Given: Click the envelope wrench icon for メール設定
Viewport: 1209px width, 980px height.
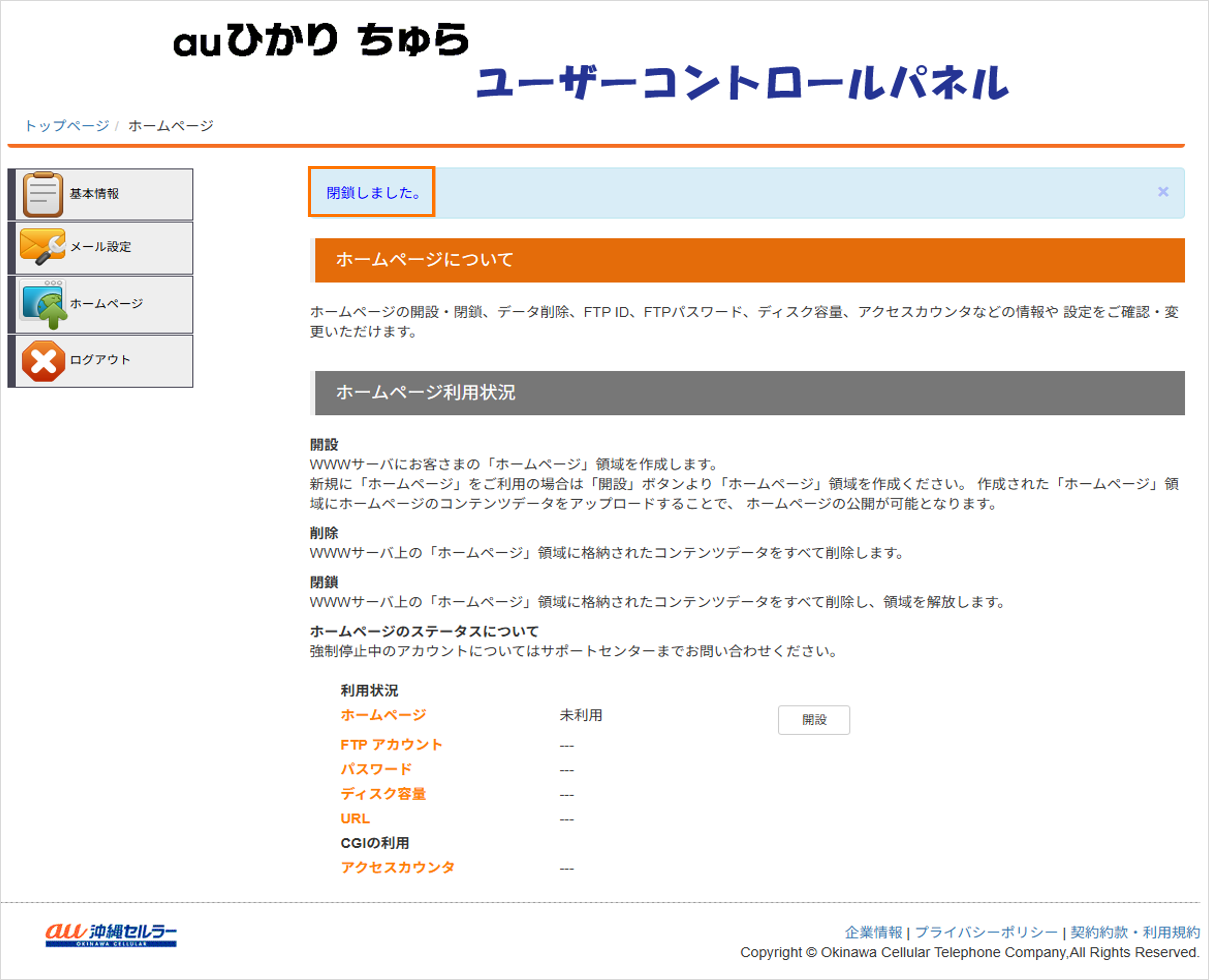Looking at the screenshot, I should 43,246.
